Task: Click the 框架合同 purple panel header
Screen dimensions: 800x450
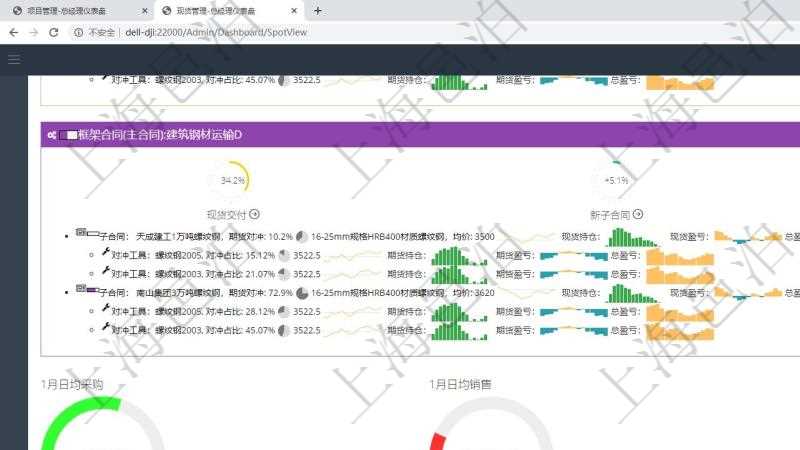Action: coord(420,134)
